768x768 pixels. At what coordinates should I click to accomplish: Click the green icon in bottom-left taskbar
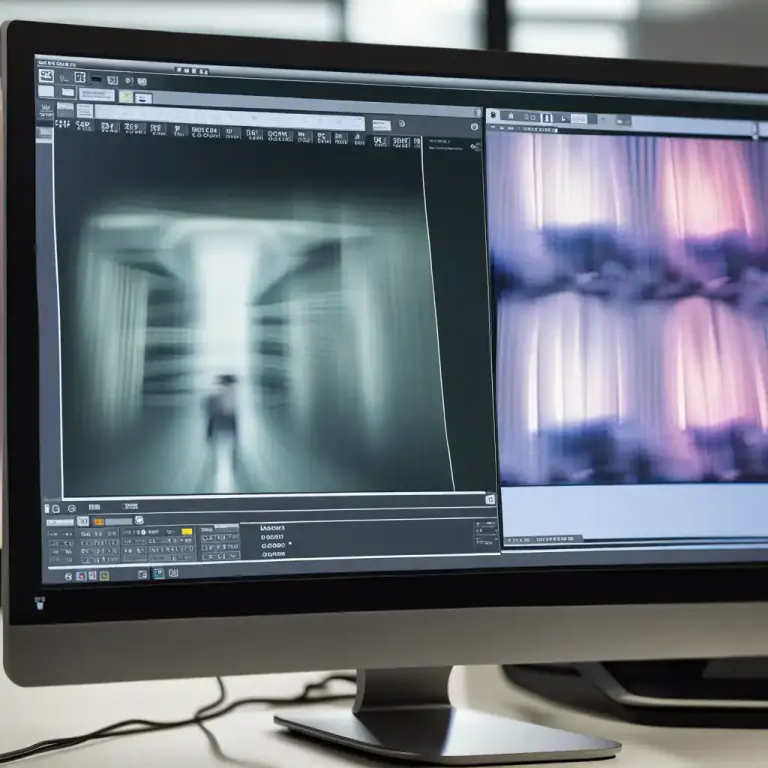[x=104, y=576]
